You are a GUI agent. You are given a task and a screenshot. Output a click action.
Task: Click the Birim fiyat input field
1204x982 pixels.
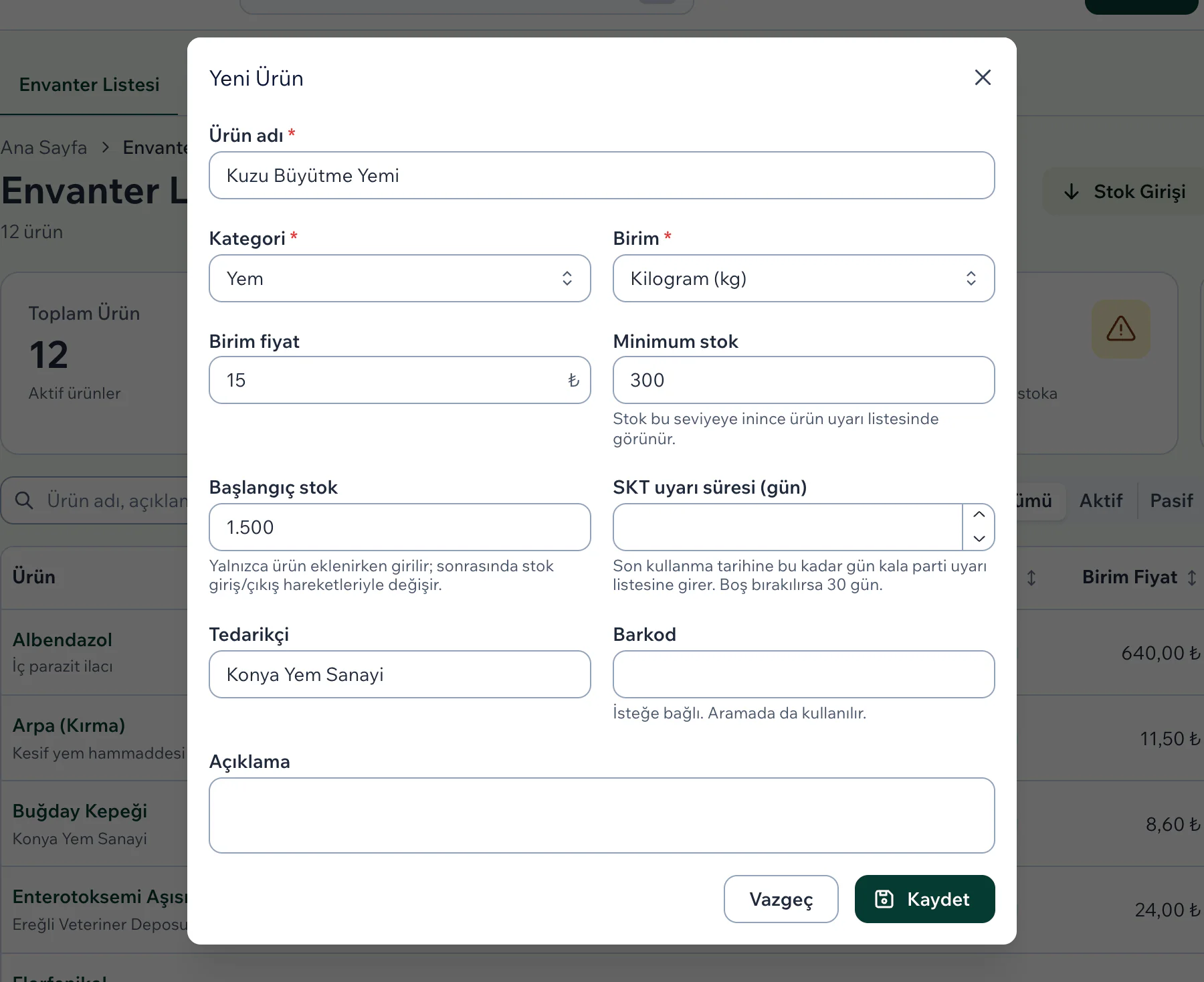[x=400, y=380]
